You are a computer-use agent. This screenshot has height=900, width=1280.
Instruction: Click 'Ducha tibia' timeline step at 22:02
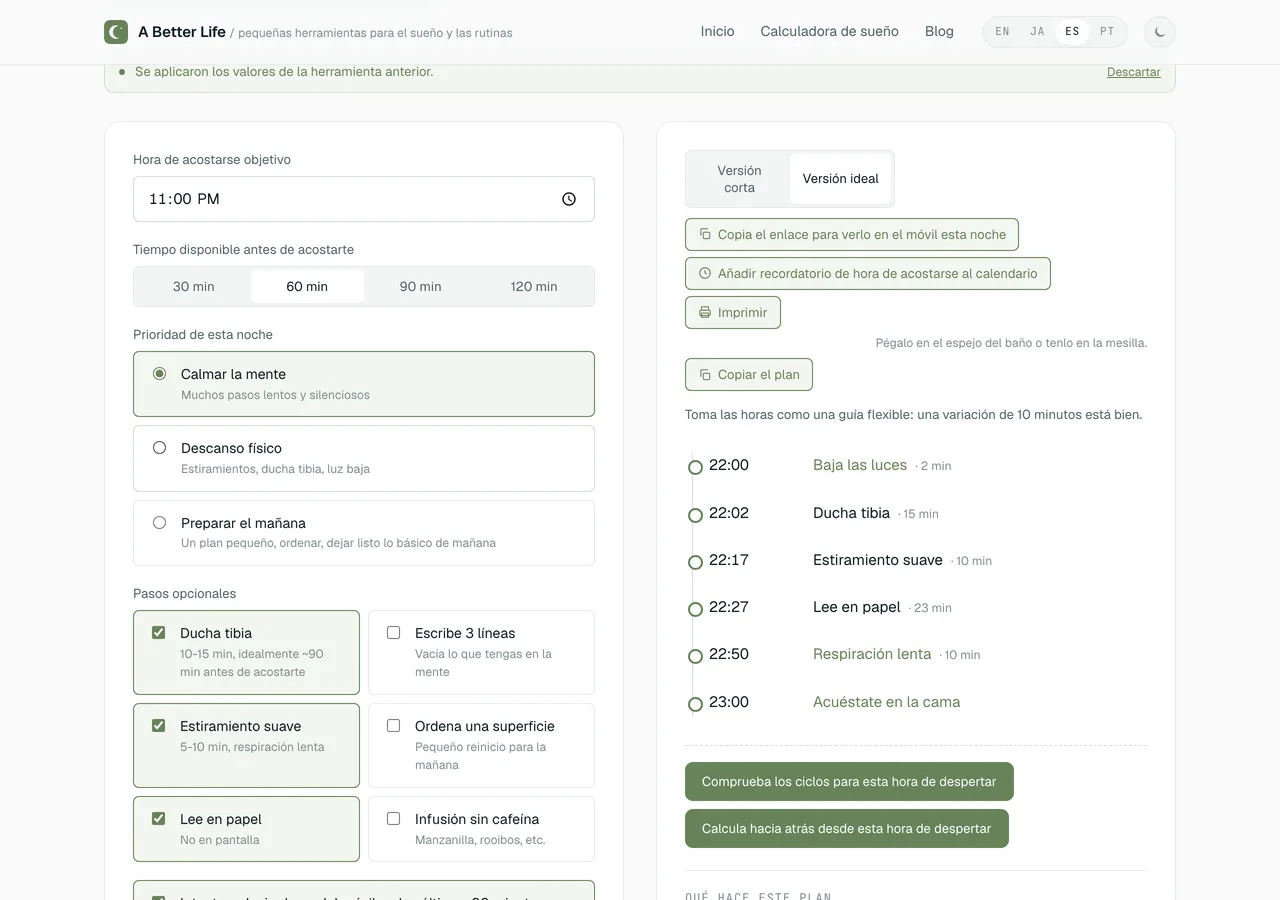[x=851, y=513]
